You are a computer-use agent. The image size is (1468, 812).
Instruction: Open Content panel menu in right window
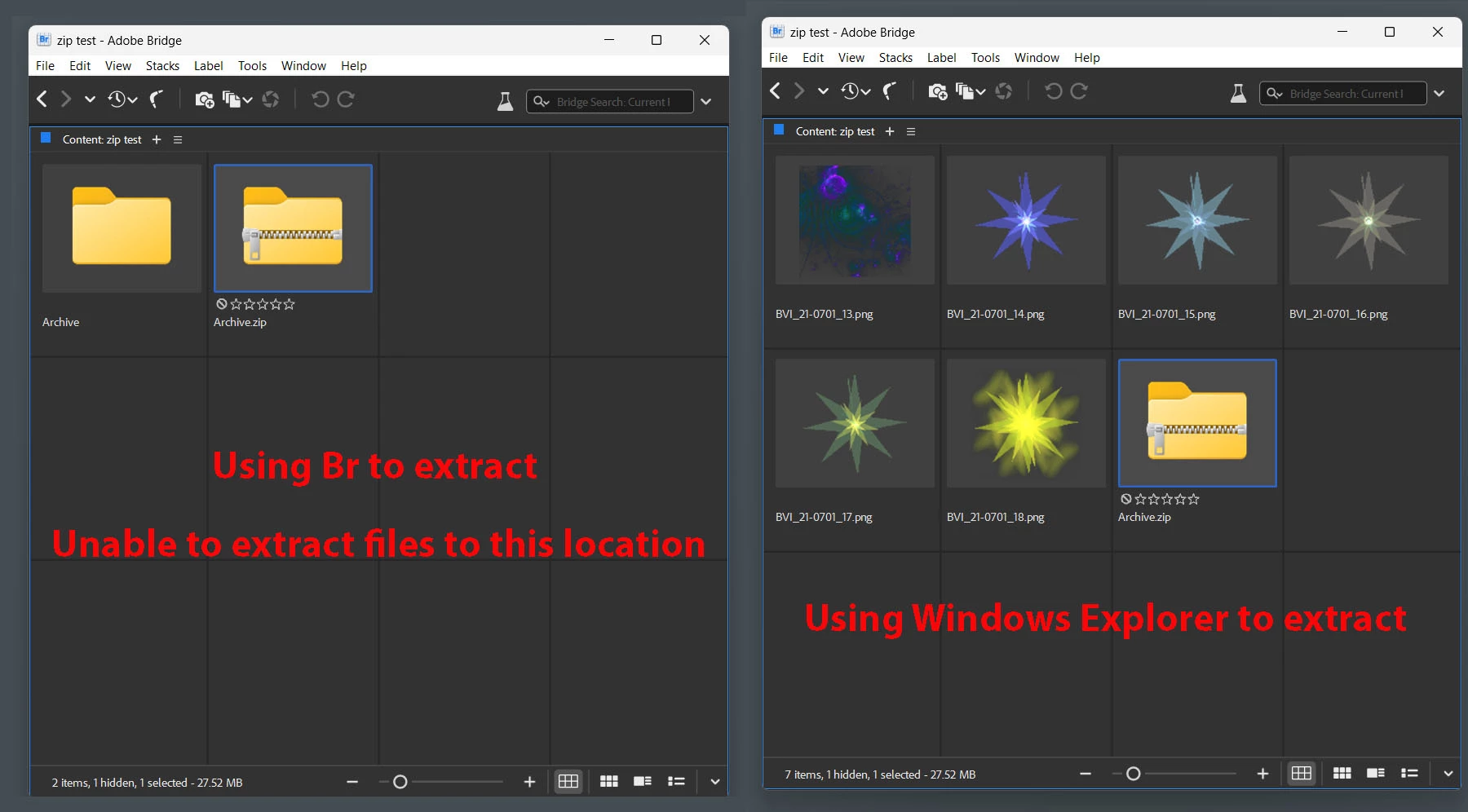click(911, 131)
